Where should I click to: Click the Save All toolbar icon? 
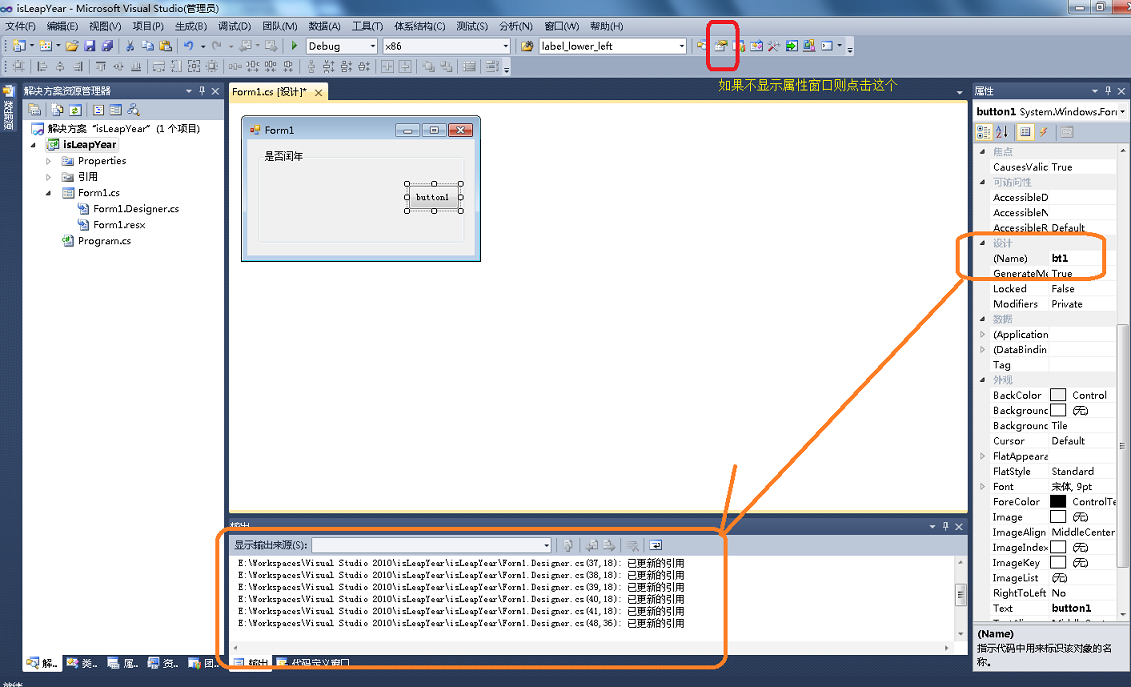(x=107, y=45)
